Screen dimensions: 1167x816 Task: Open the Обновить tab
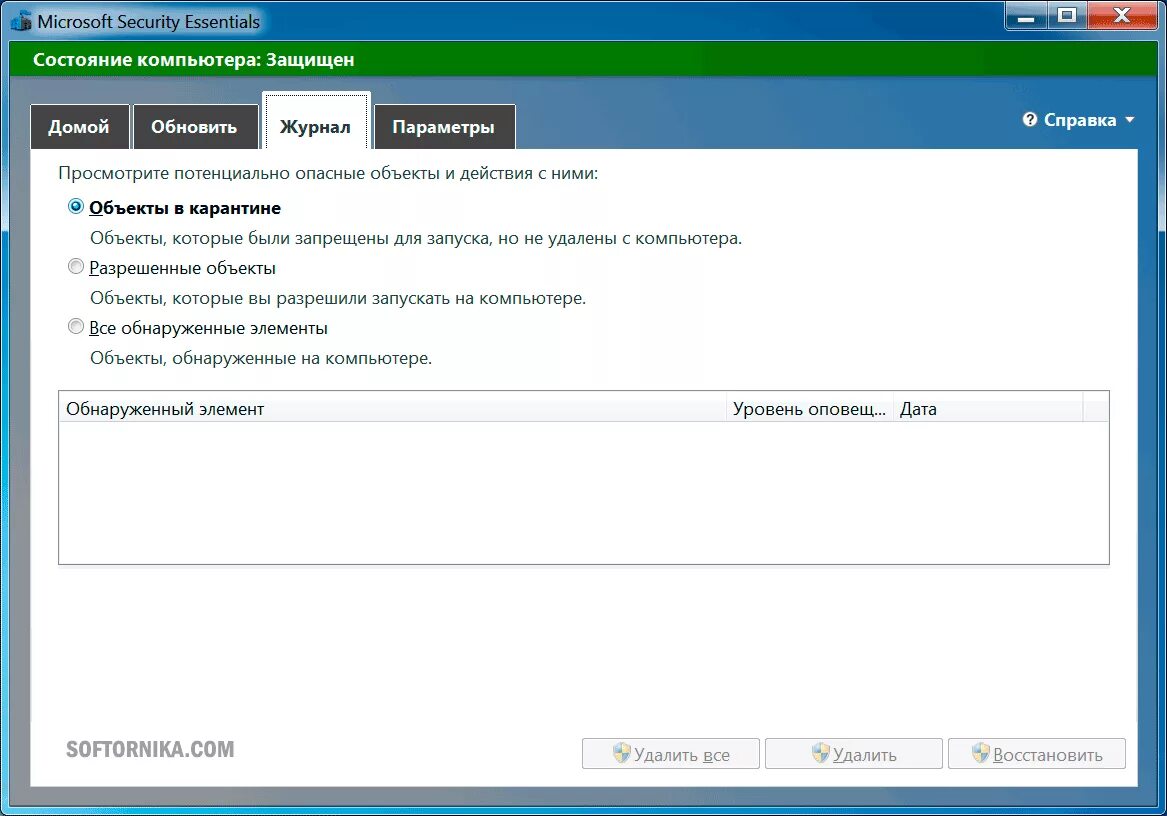(194, 127)
